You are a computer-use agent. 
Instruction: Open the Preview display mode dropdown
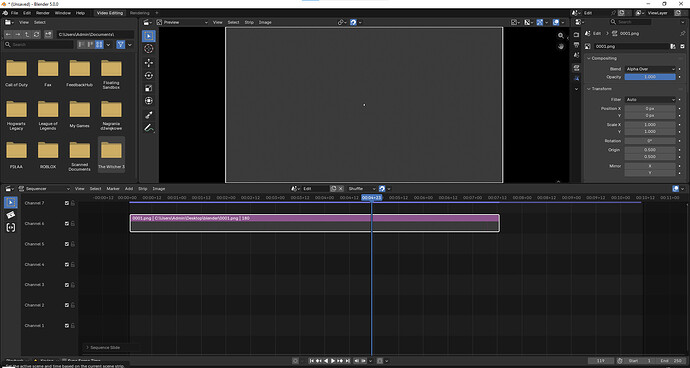point(182,22)
